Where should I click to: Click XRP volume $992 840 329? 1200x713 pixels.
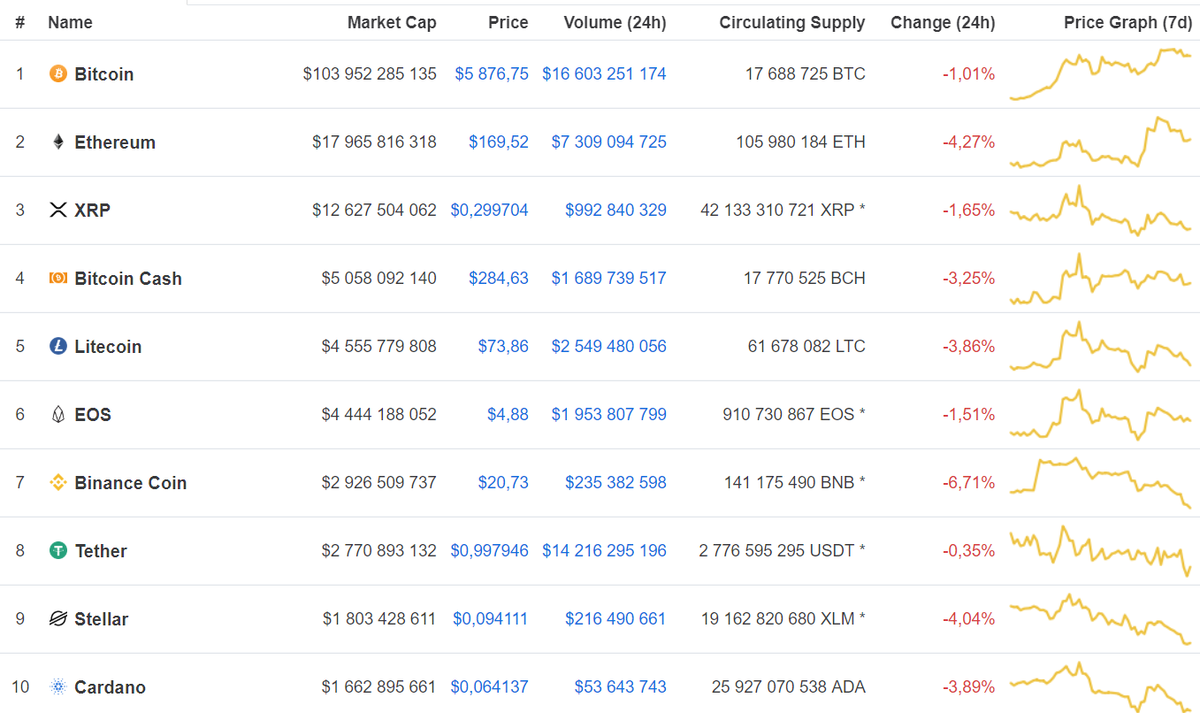tap(616, 210)
